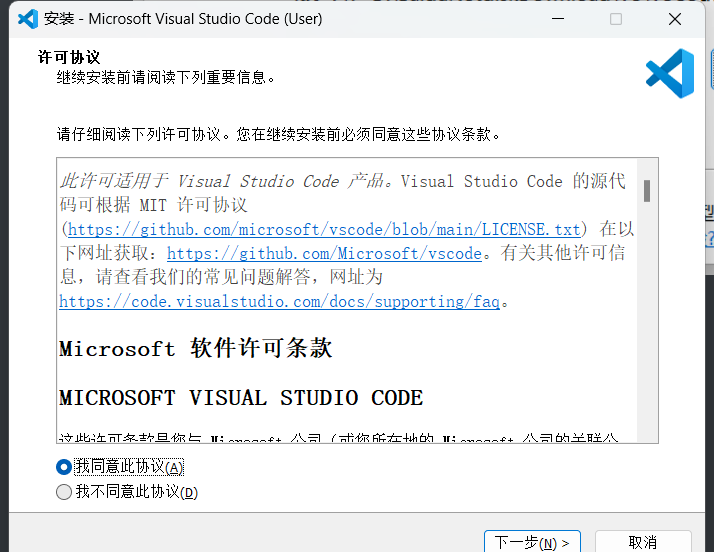Image resolution: width=714 pixels, height=552 pixels.
Task: Click the heading Microsoft 软件许可条款
Action: pos(196,348)
